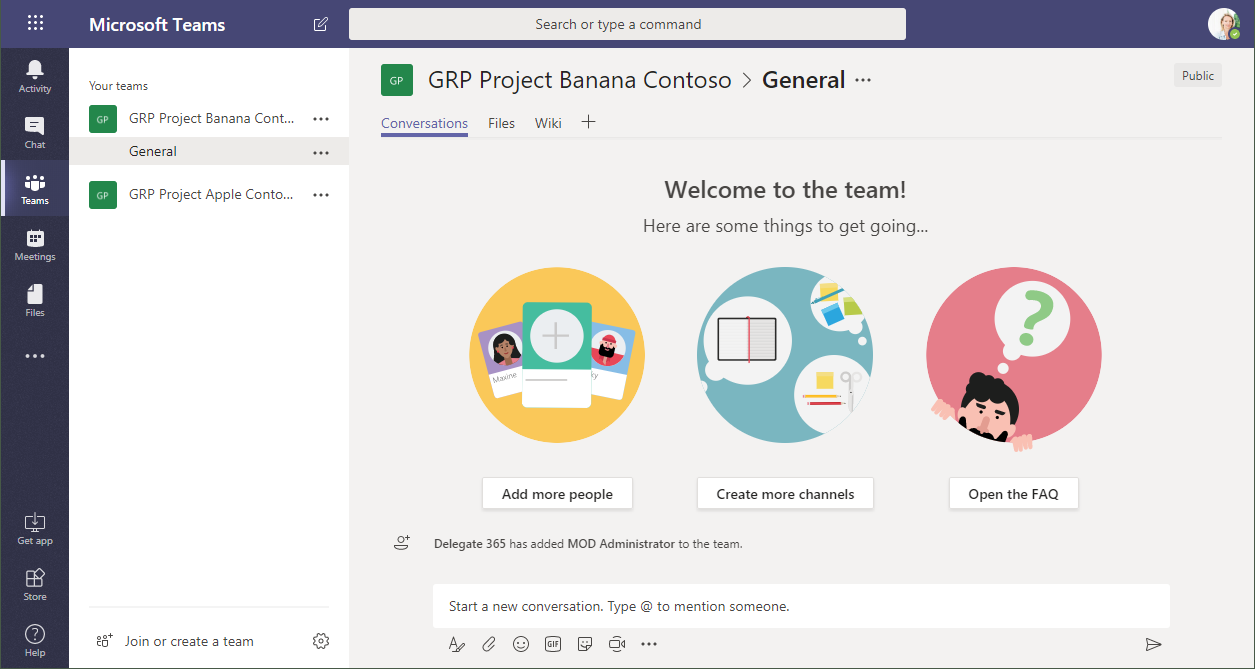Switch to the Files tab
1255x669 pixels.
pos(501,123)
